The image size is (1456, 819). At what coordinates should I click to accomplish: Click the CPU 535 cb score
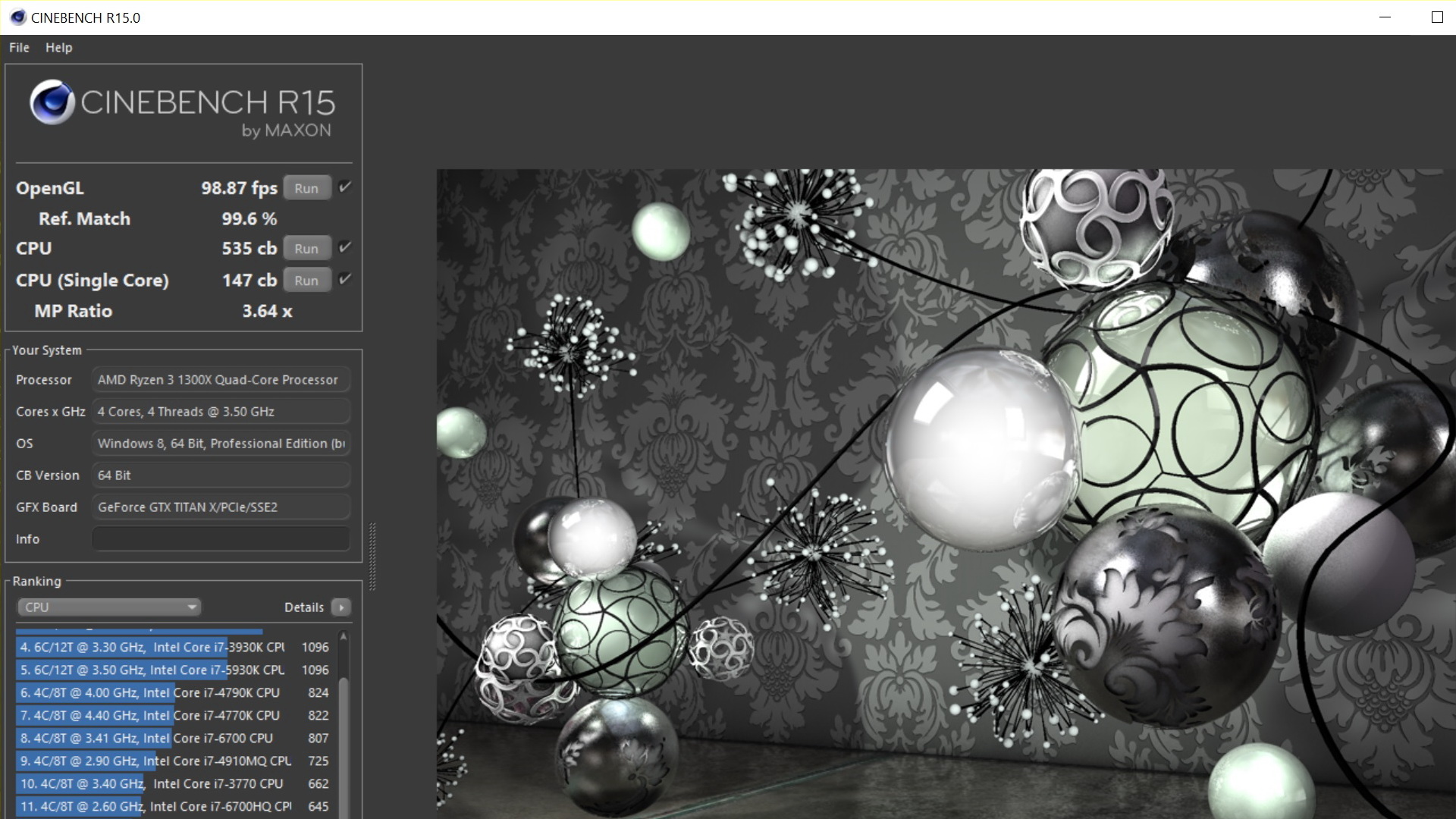249,248
